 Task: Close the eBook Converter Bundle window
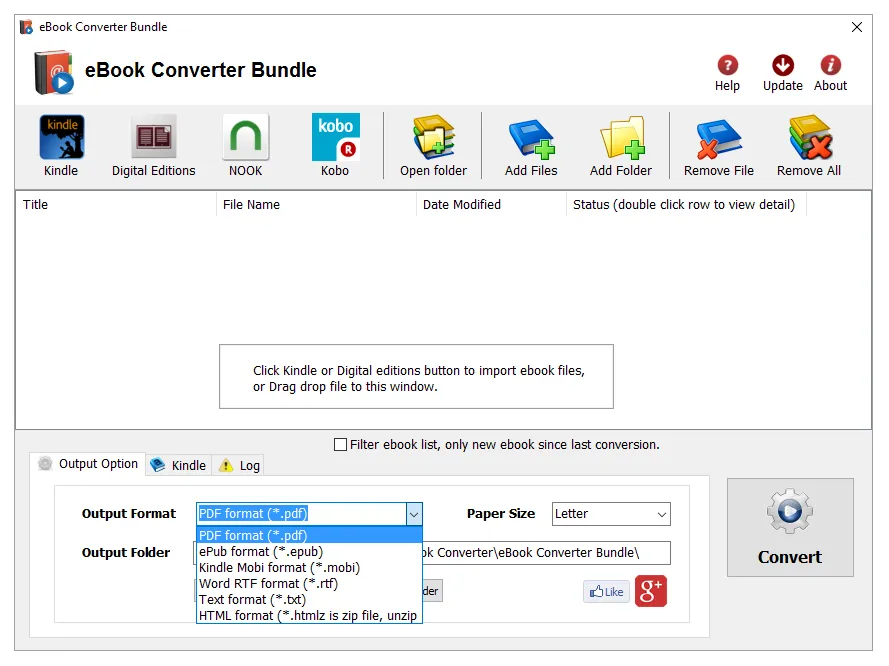coord(857,27)
